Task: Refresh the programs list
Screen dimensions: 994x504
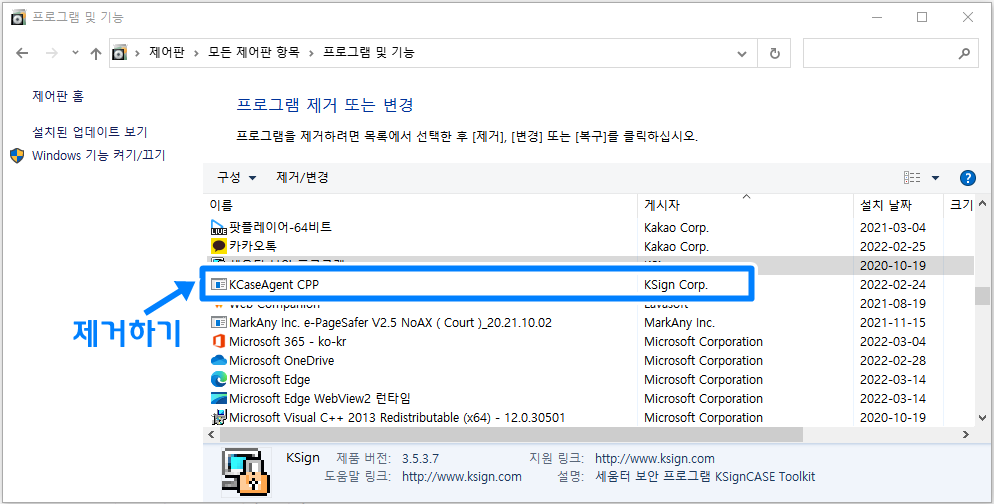Action: pos(774,53)
